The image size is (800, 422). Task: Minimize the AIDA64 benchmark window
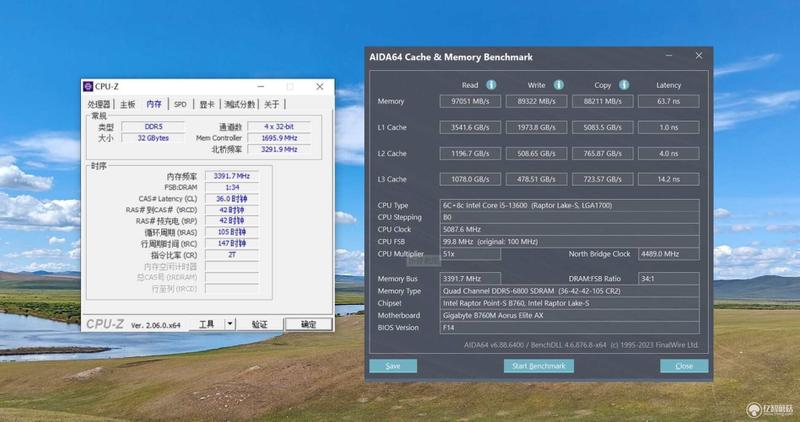(669, 56)
